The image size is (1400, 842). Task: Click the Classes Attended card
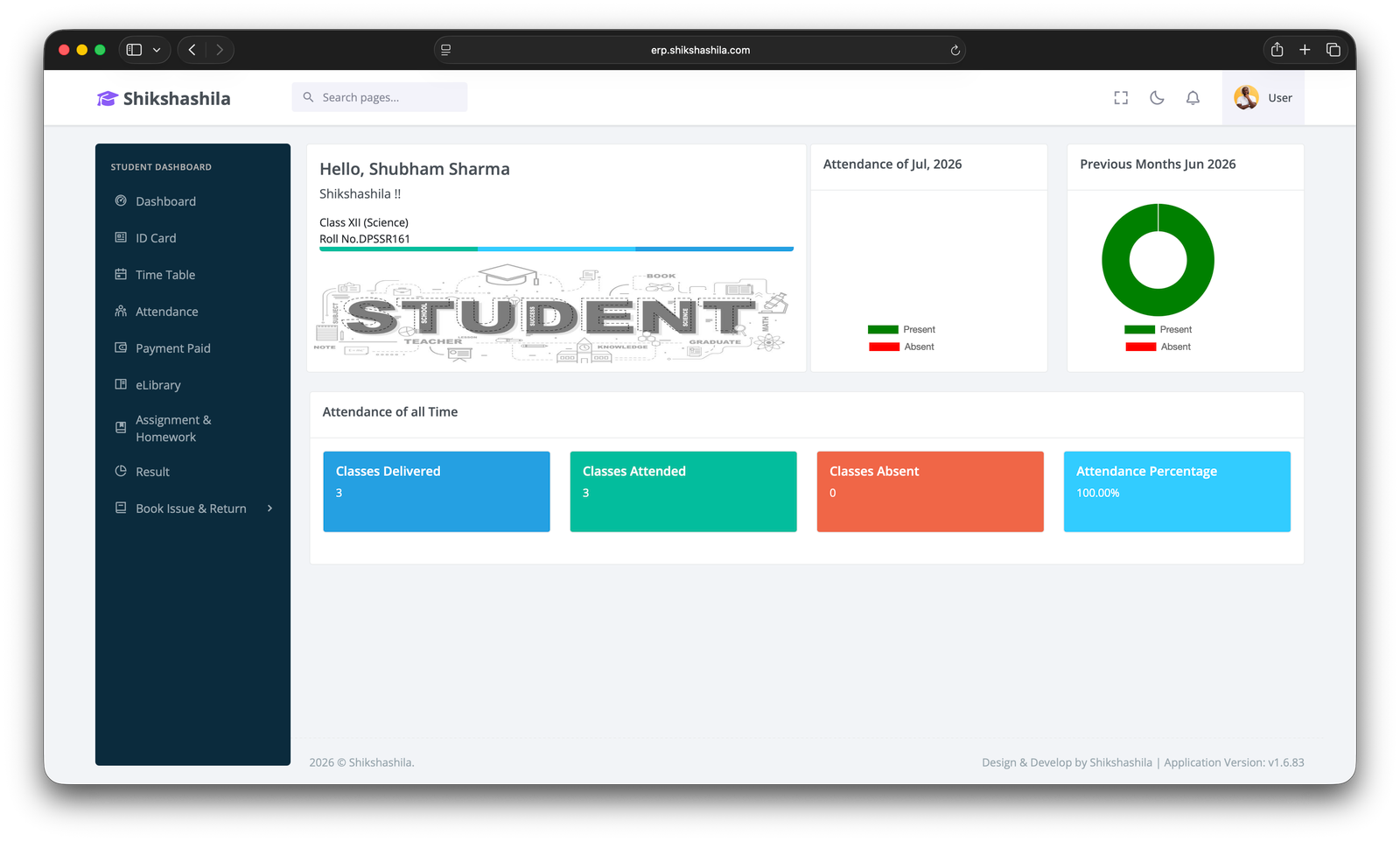683,492
